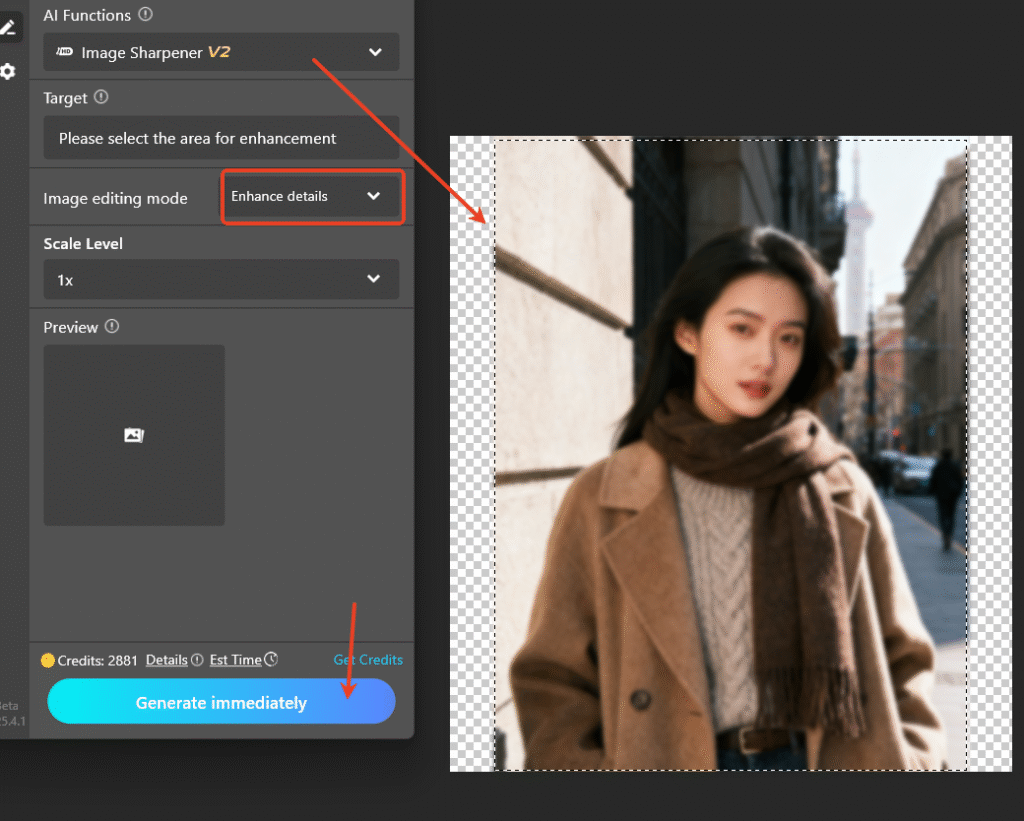Click the Preview info icon

(113, 327)
